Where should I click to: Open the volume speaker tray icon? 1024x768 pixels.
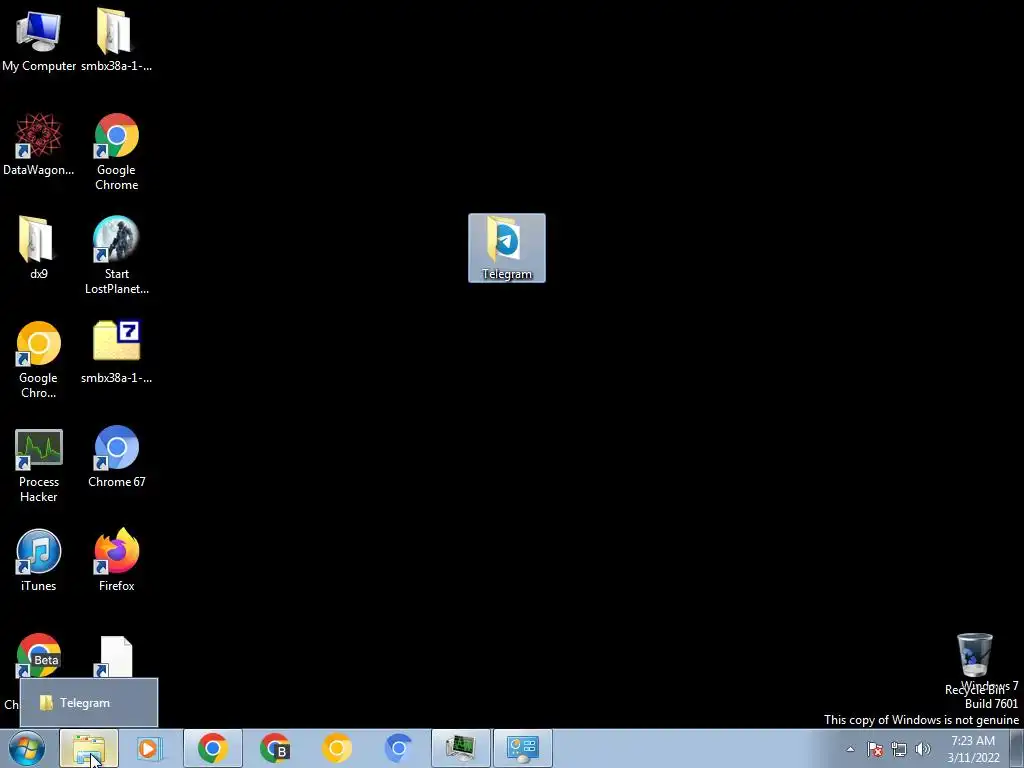(x=923, y=749)
